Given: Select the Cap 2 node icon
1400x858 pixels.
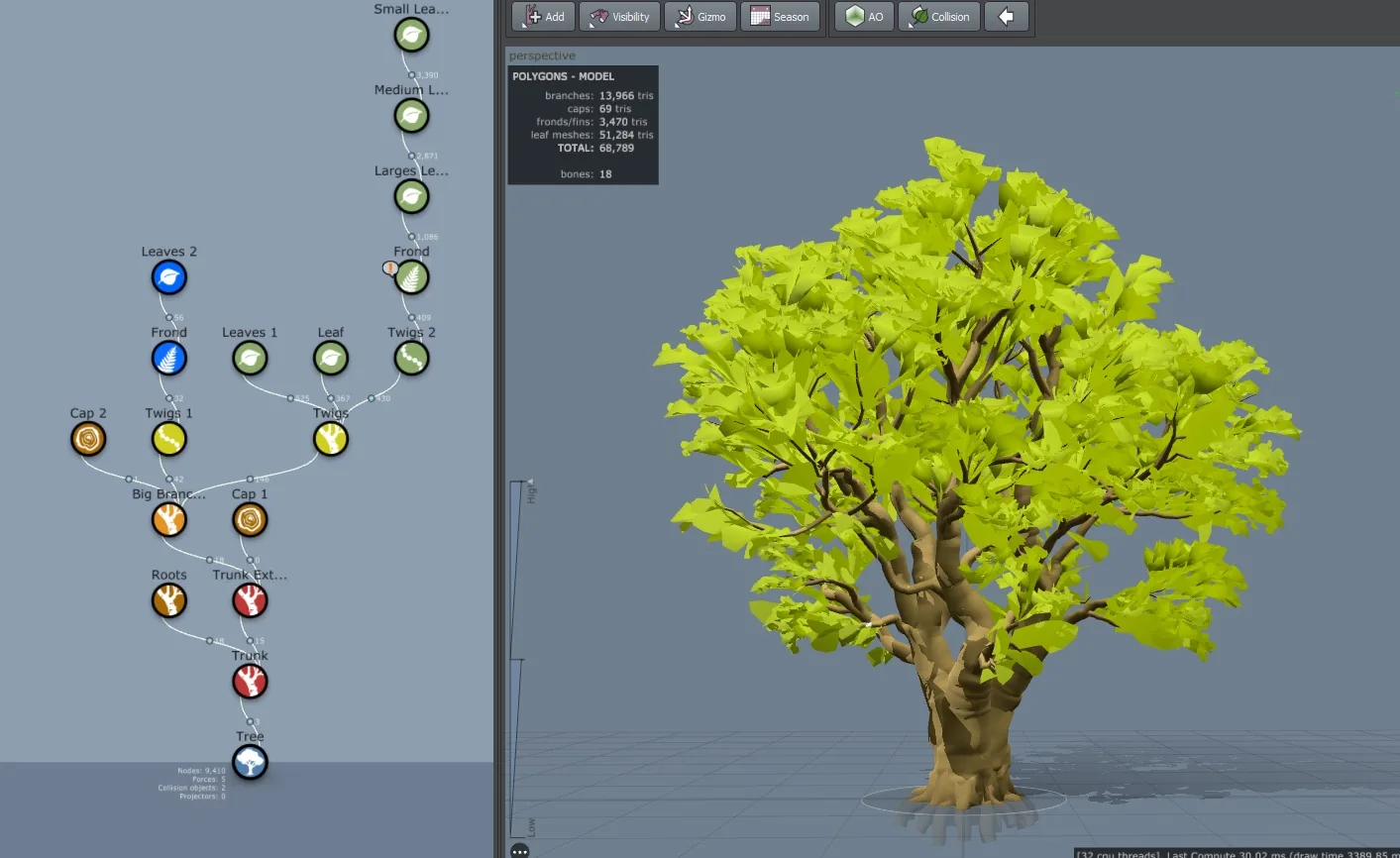Looking at the screenshot, I should 88,440.
